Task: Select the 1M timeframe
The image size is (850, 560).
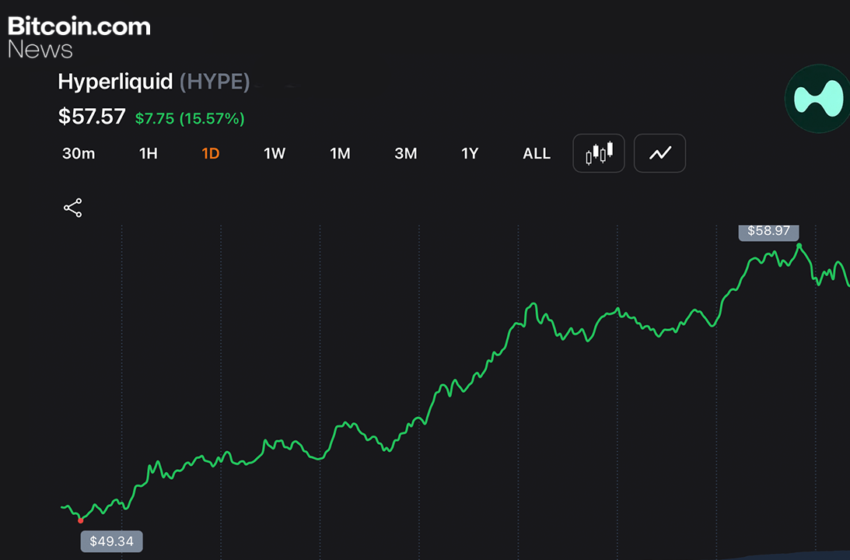Action: pos(340,154)
